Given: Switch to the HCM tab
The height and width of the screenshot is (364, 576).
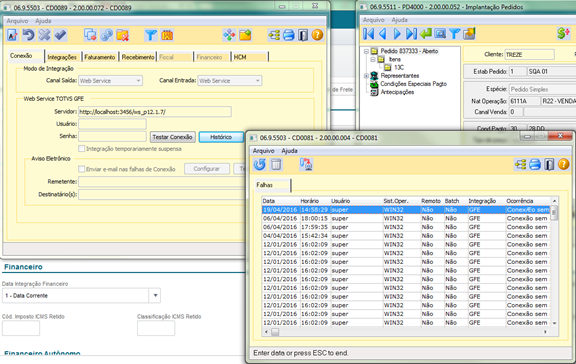Looking at the screenshot, I should 250,57.
